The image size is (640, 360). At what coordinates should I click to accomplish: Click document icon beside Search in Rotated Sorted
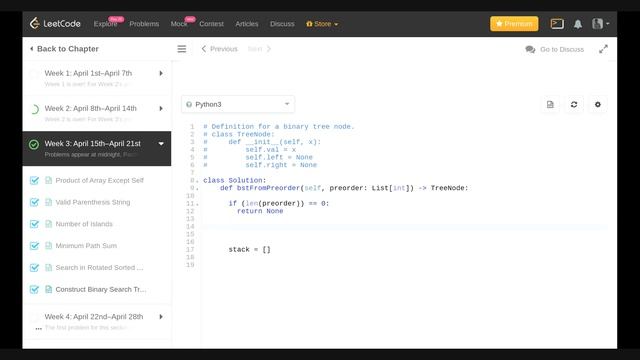49,268
